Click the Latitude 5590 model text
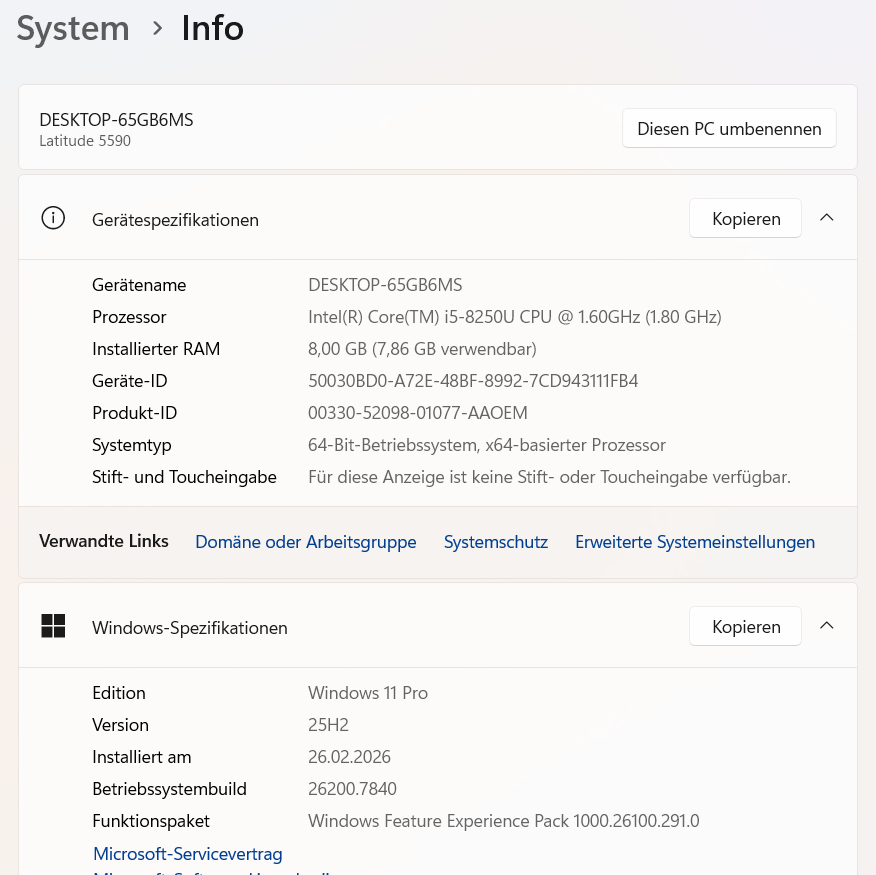The height and width of the screenshot is (875, 876). [x=85, y=141]
